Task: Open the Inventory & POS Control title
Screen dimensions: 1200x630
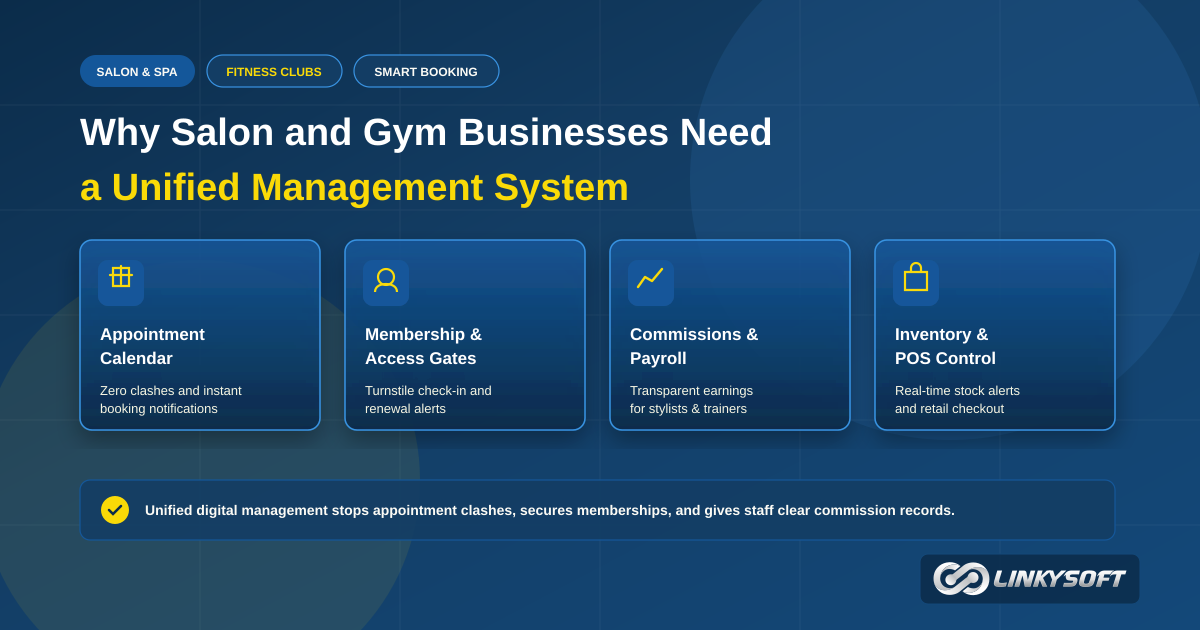Action: pyautogui.click(x=945, y=346)
